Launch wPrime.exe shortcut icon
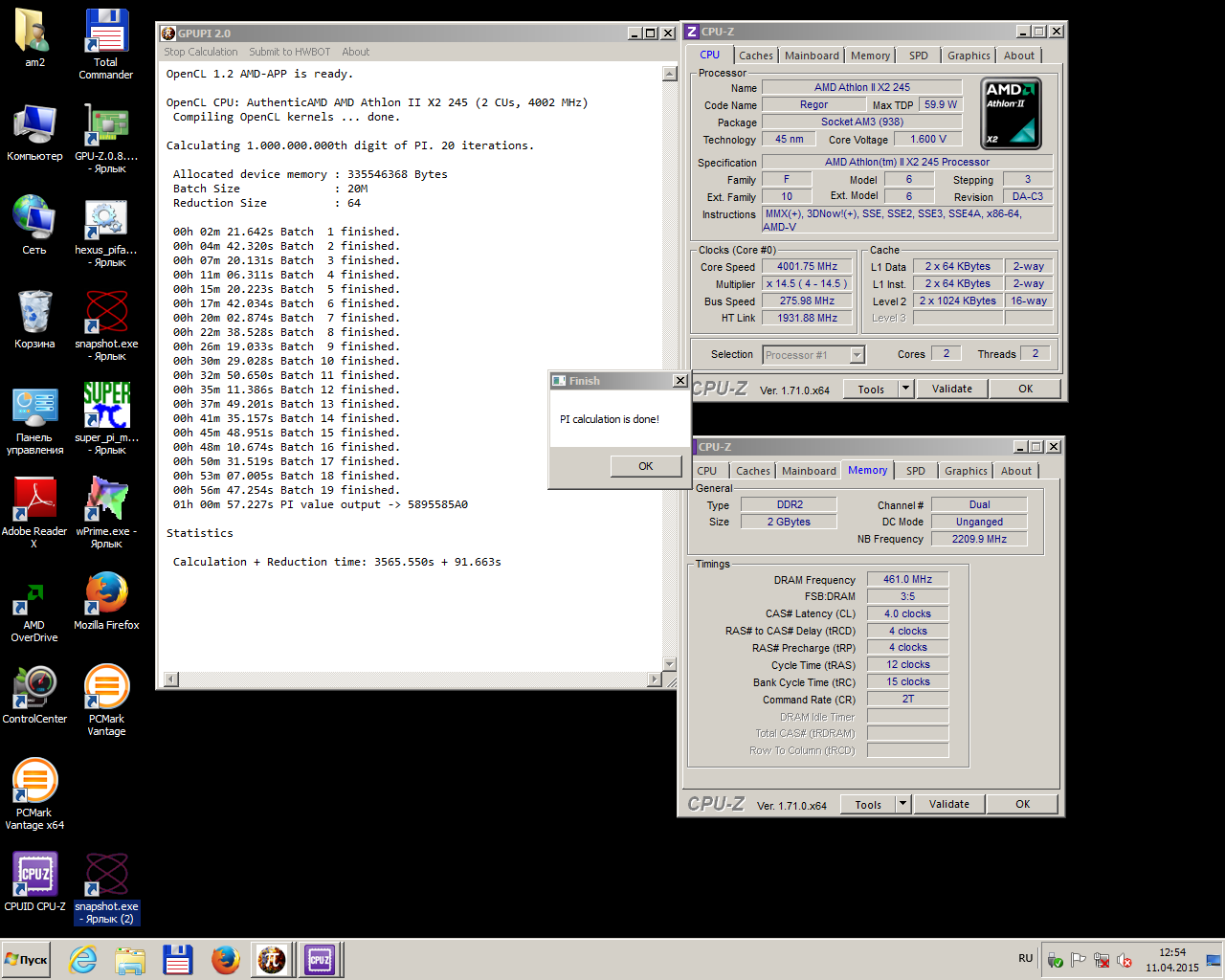Image resolution: width=1225 pixels, height=980 pixels. 106,500
